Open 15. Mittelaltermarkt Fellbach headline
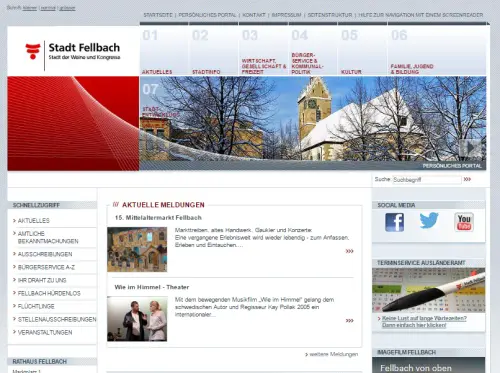500x373 pixels. pos(158,218)
